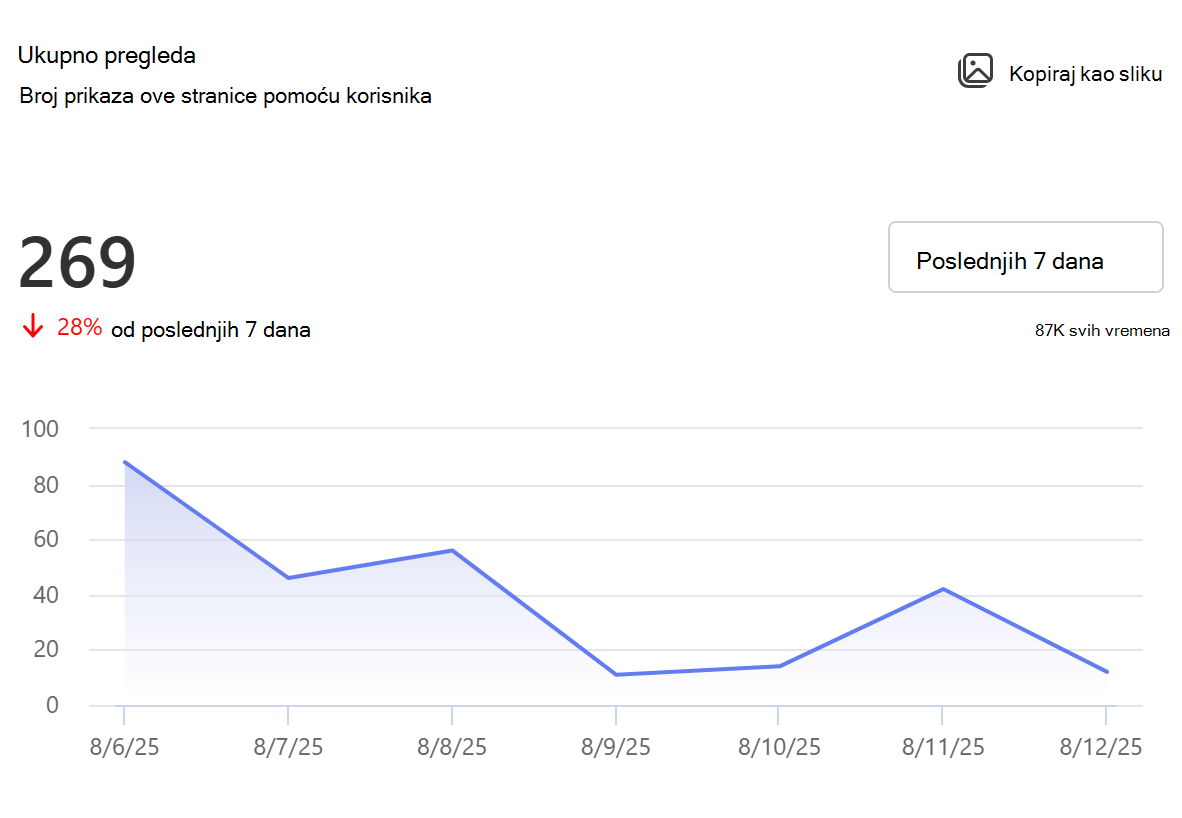The image size is (1182, 818).
Task: Select the 8/9/25 low point on chart
Action: tap(616, 675)
